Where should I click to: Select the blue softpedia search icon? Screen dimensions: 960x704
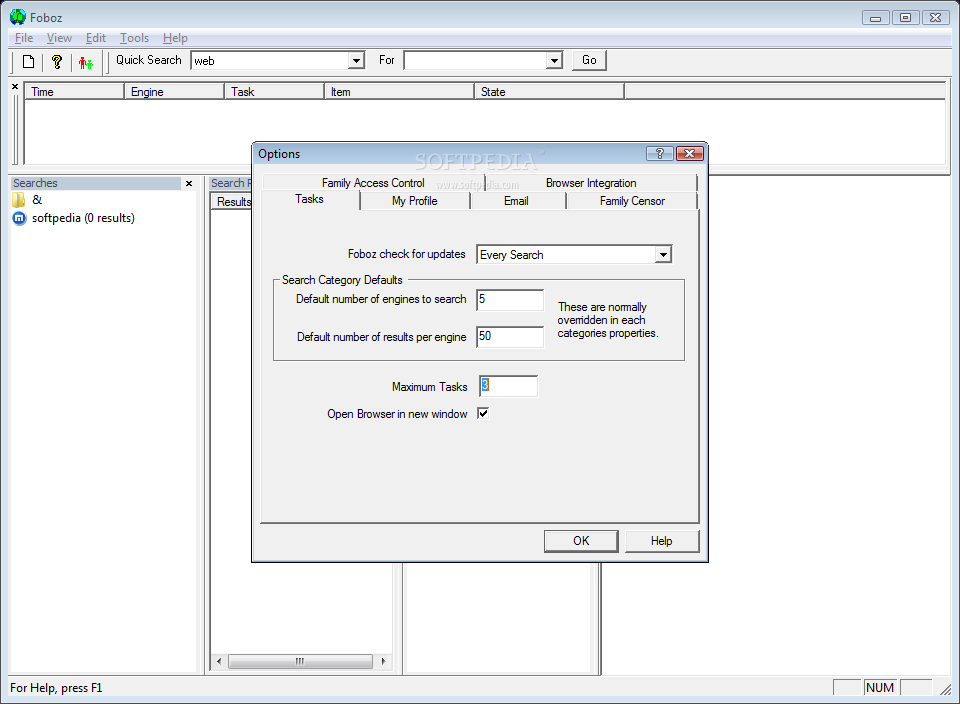[20, 218]
